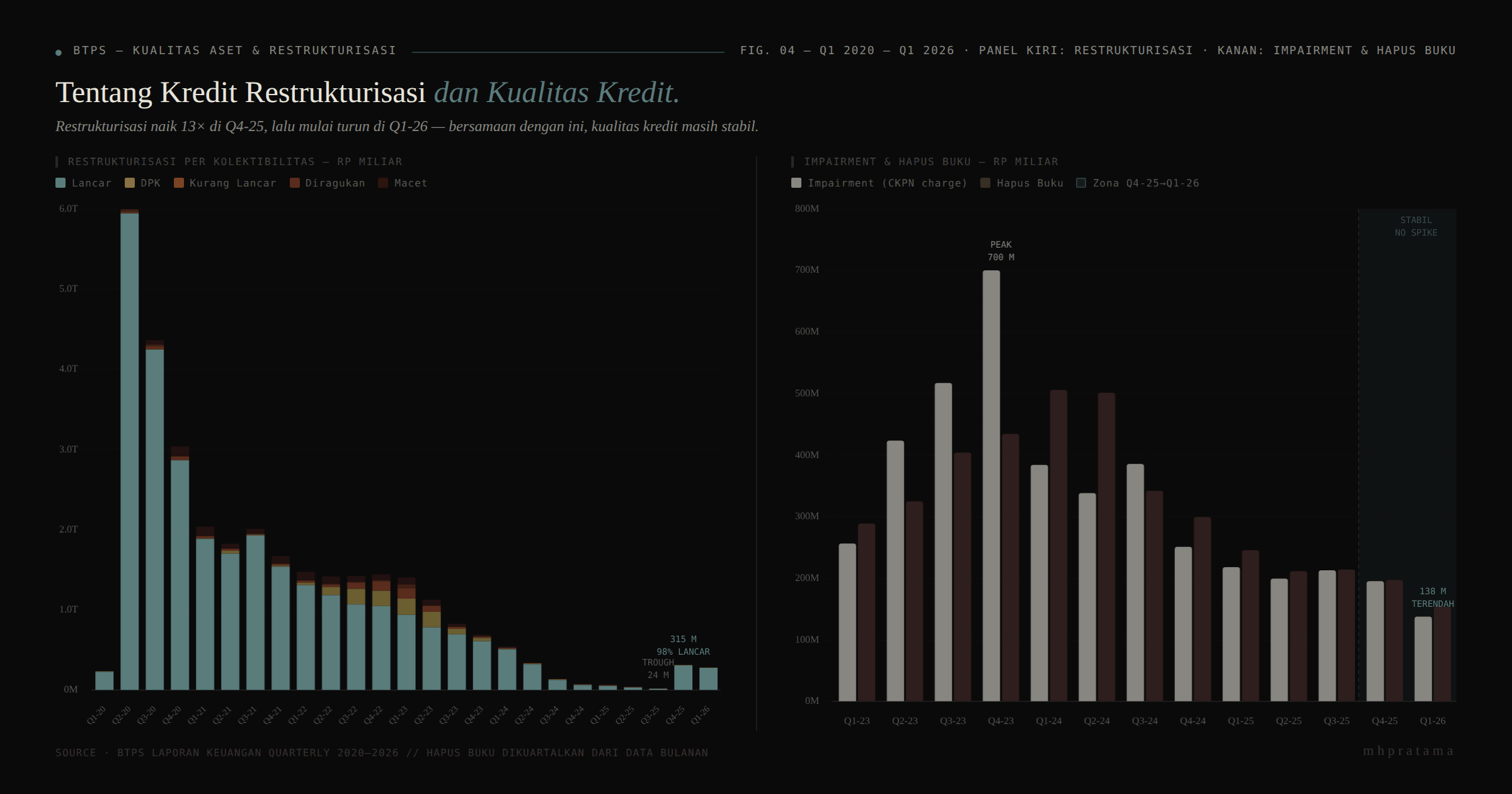Select the Q3-21 restructuring bar

point(255,609)
